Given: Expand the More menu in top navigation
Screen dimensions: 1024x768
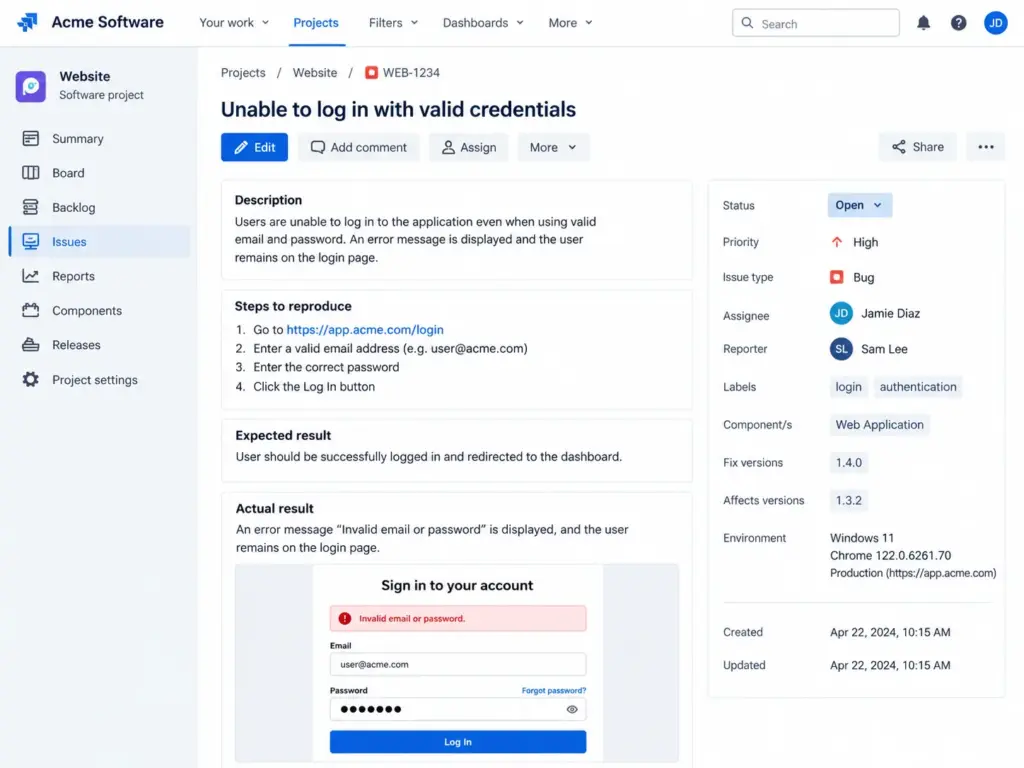Looking at the screenshot, I should tap(570, 23).
